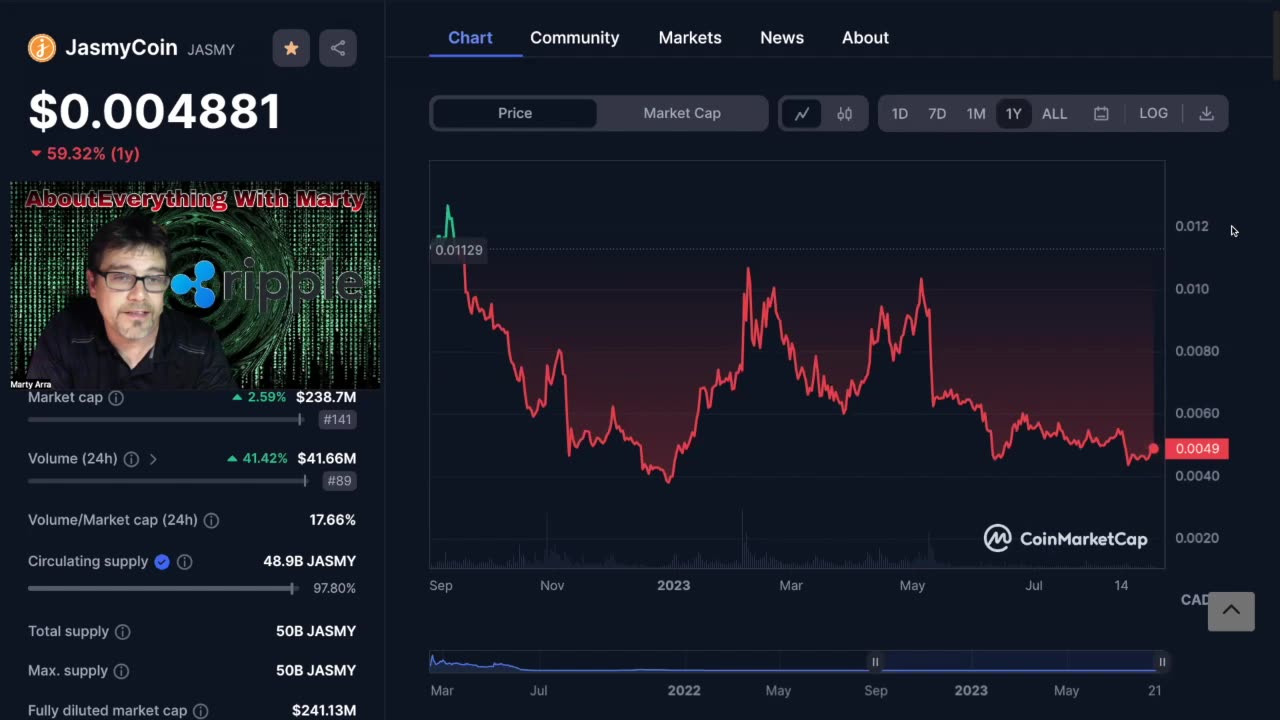Open the Community tab
The image size is (1280, 720).
pos(575,38)
